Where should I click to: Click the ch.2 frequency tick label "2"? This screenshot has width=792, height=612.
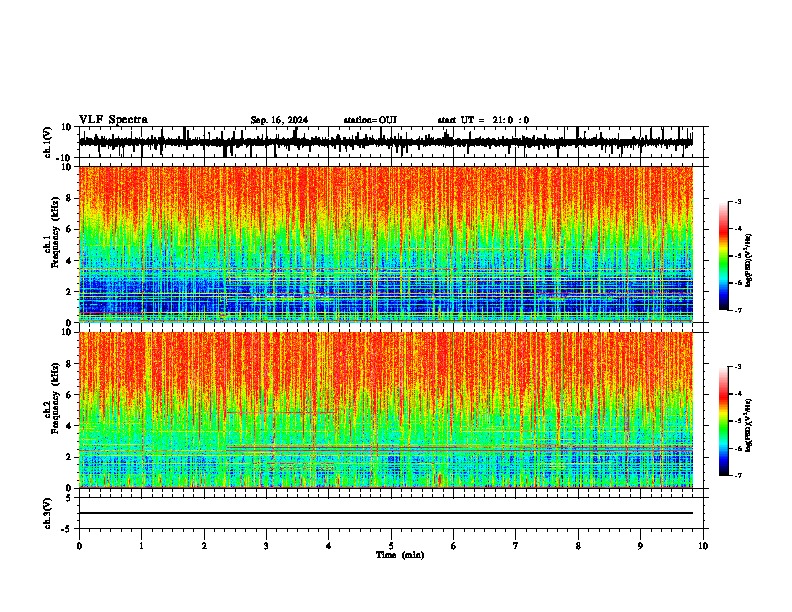69,457
